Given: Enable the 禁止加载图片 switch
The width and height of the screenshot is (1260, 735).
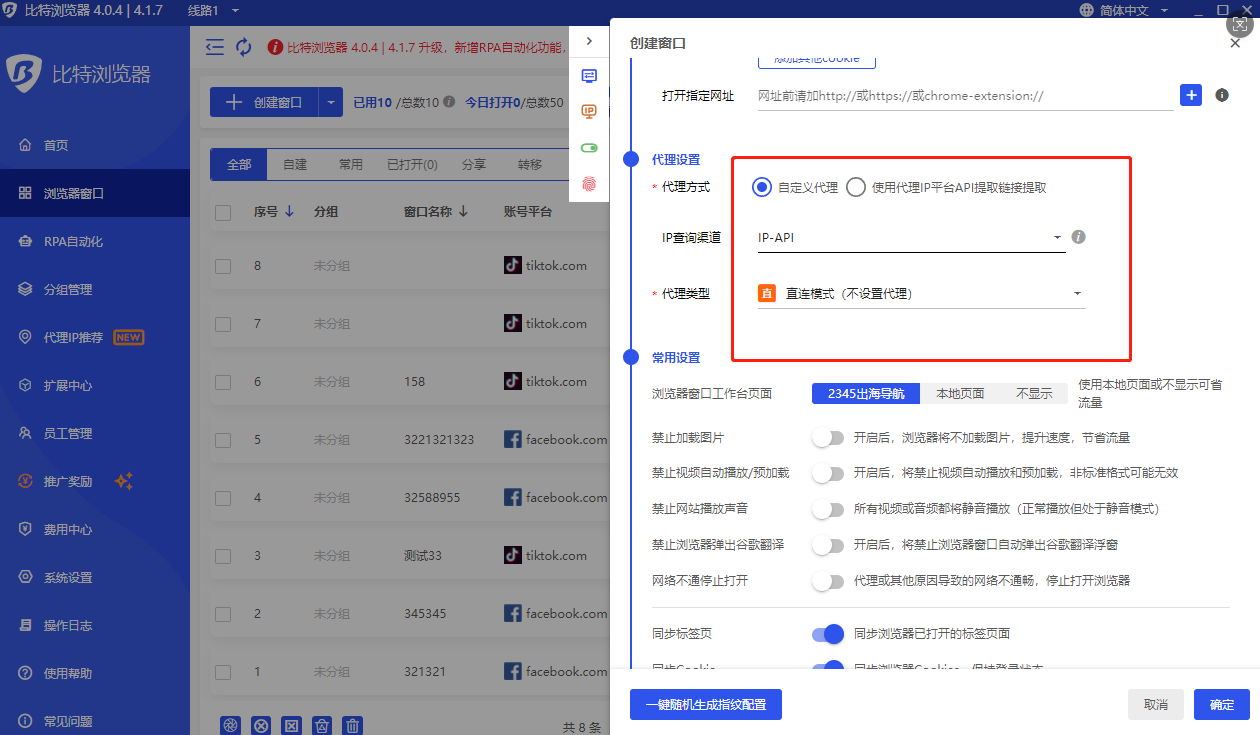Looking at the screenshot, I should [828, 438].
